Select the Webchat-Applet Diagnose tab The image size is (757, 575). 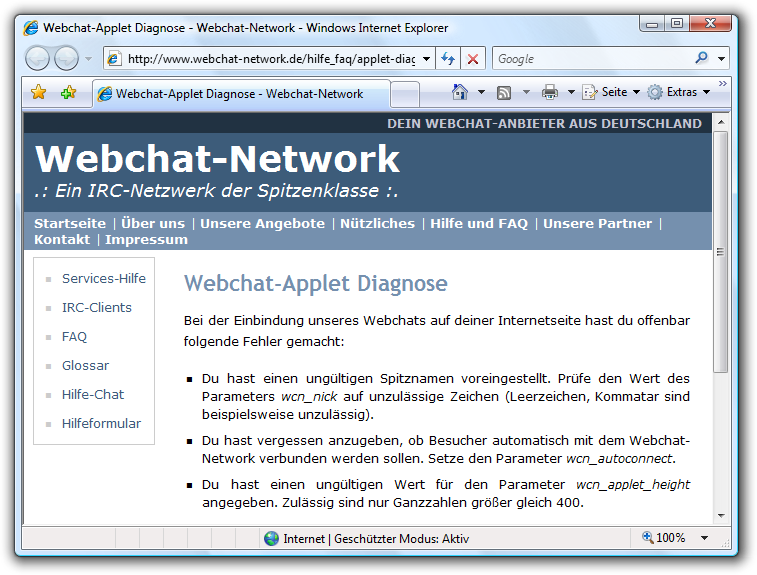(241, 94)
